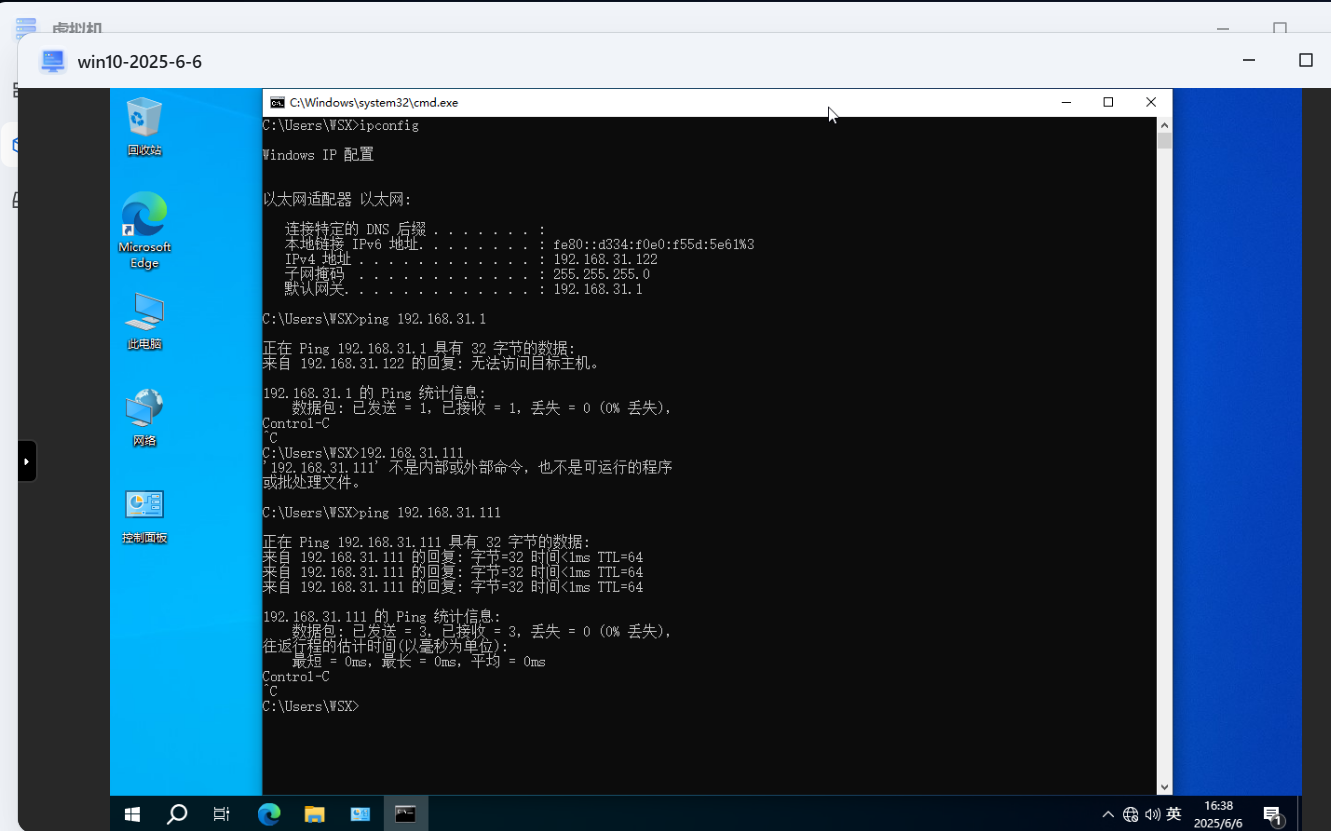Click the Windows Start button

pos(132,814)
